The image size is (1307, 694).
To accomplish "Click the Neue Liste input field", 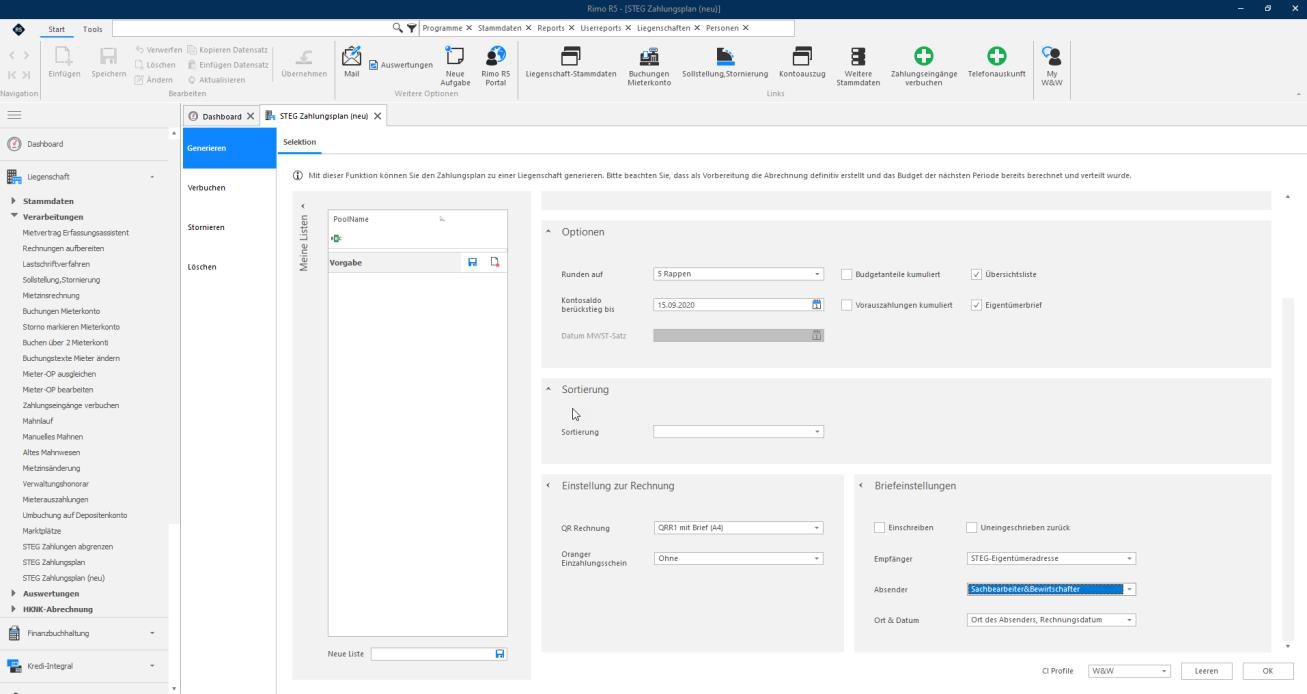I will coord(433,654).
